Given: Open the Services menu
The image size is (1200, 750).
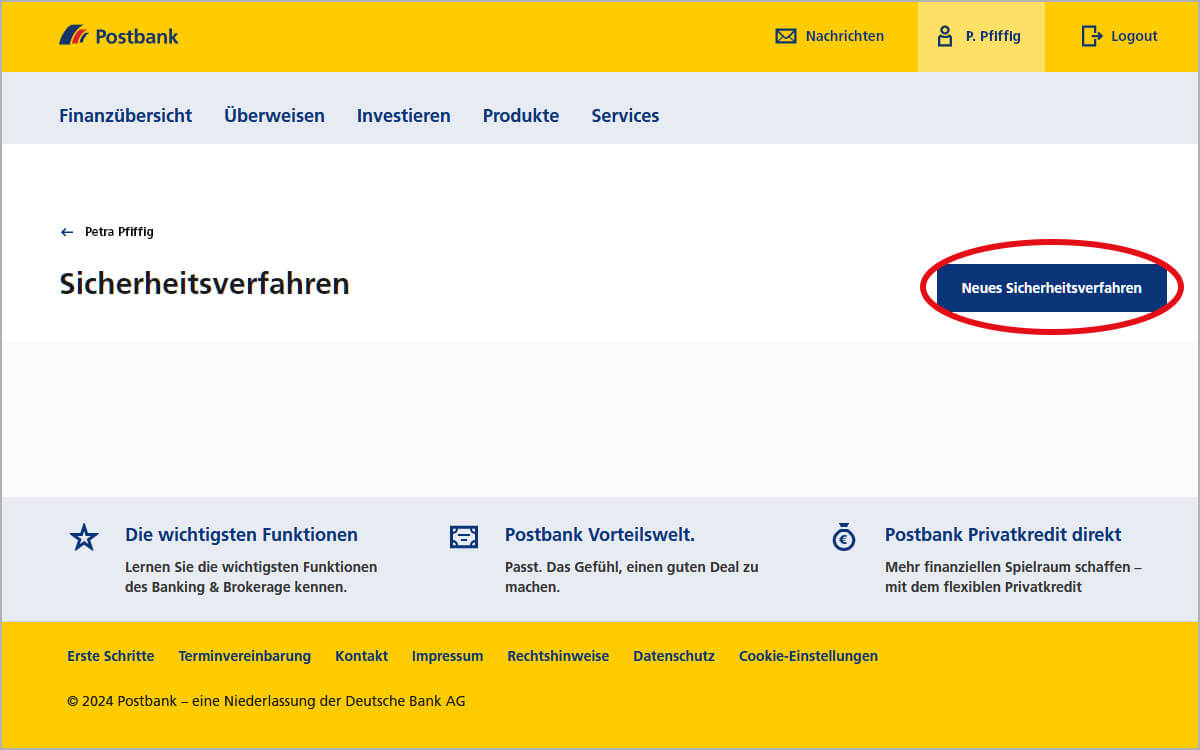Looking at the screenshot, I should [x=625, y=115].
